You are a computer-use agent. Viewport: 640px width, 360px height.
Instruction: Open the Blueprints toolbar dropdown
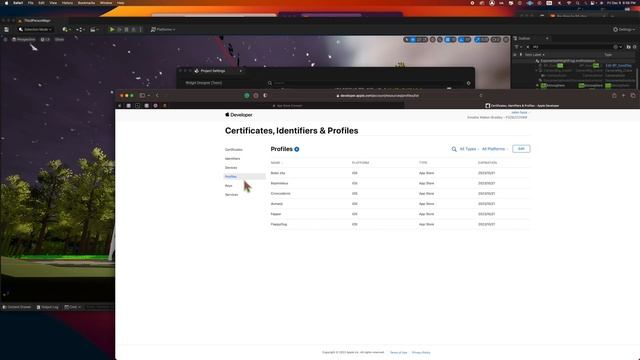(x=80, y=29)
